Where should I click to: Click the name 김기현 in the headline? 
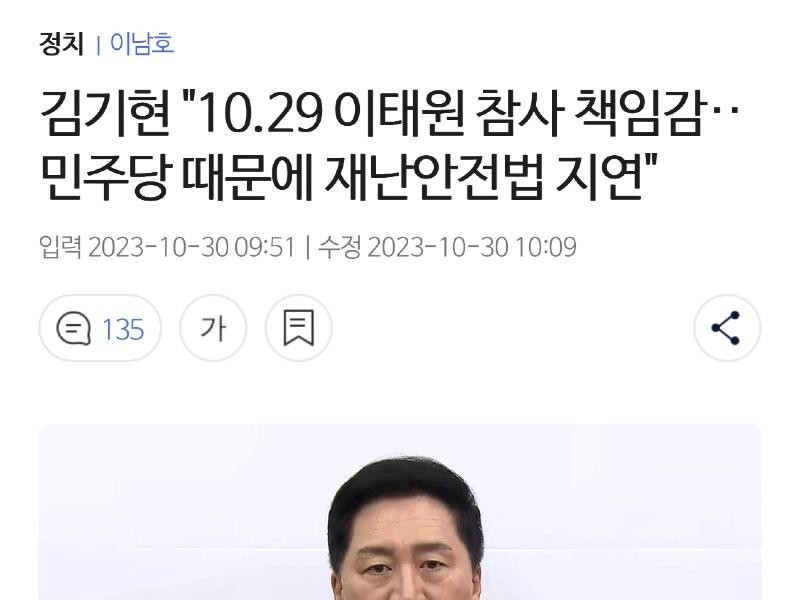pos(105,113)
